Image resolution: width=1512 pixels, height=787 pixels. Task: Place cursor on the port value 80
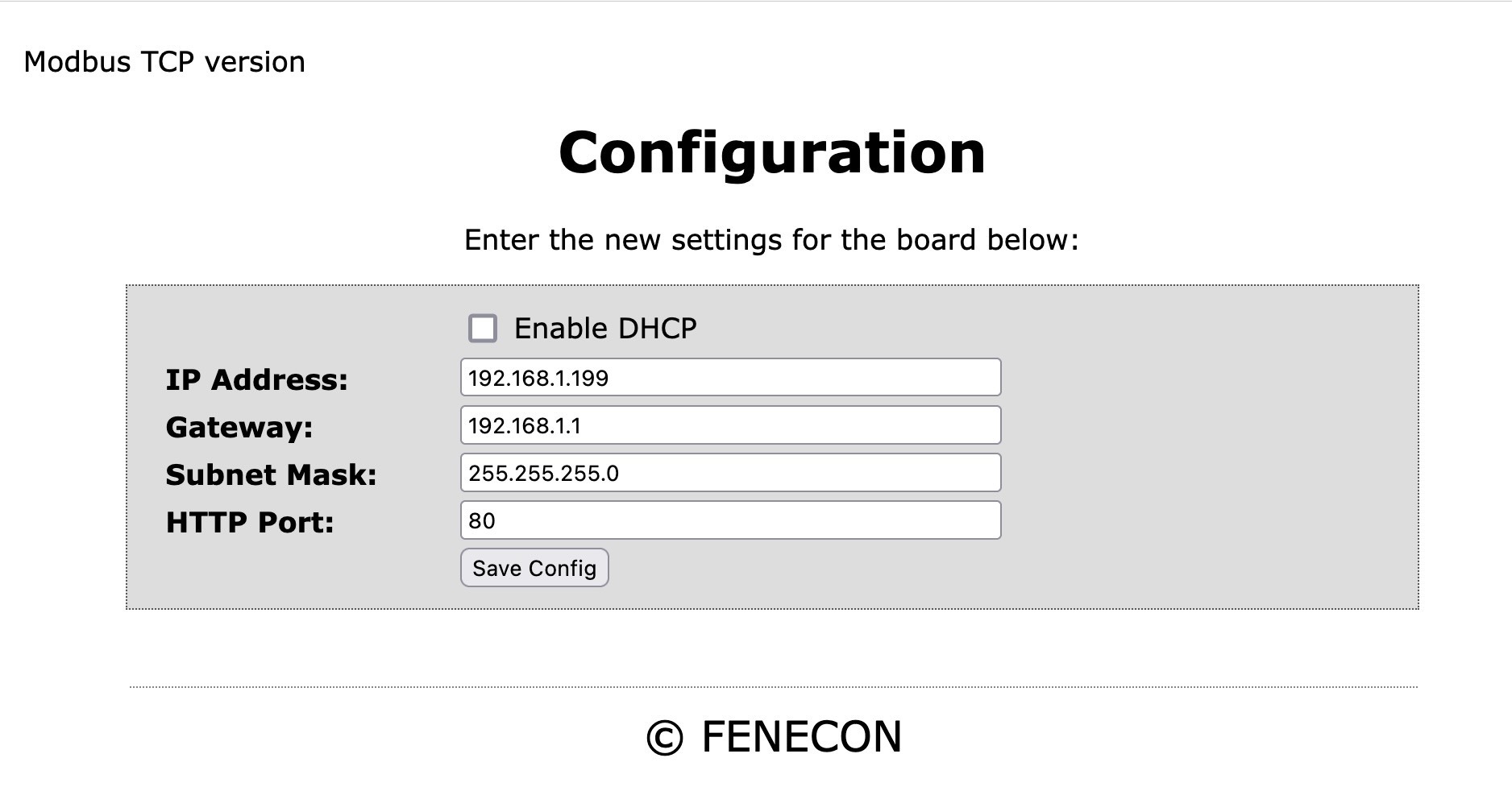(482, 521)
